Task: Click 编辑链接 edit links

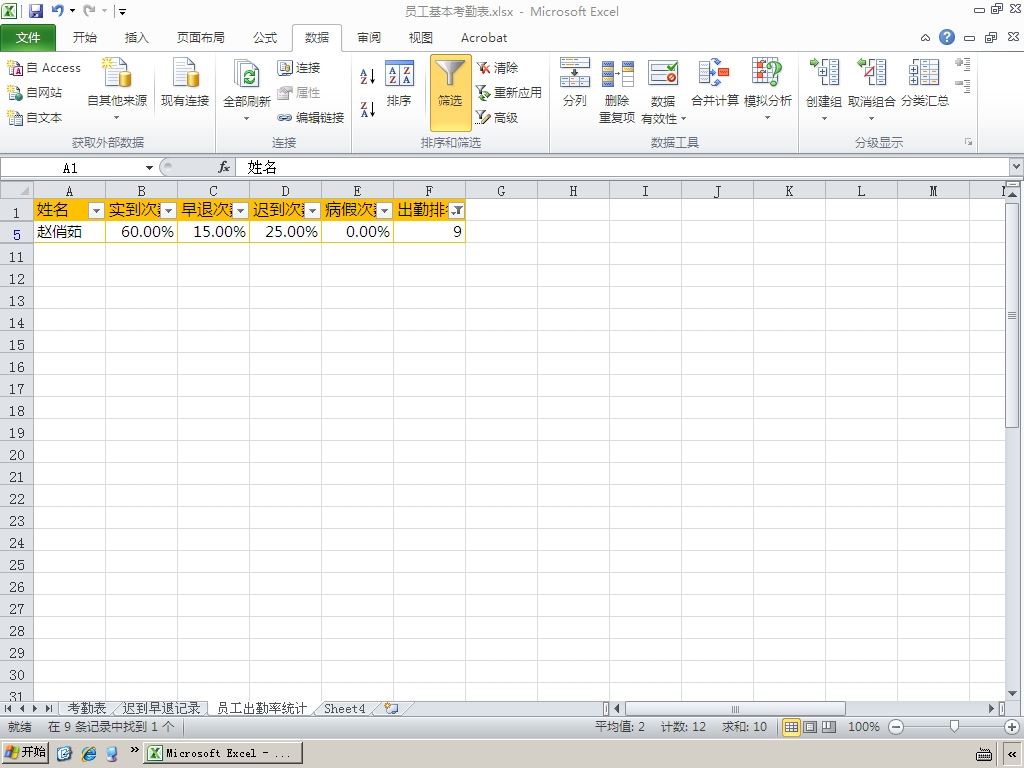Action: point(310,118)
